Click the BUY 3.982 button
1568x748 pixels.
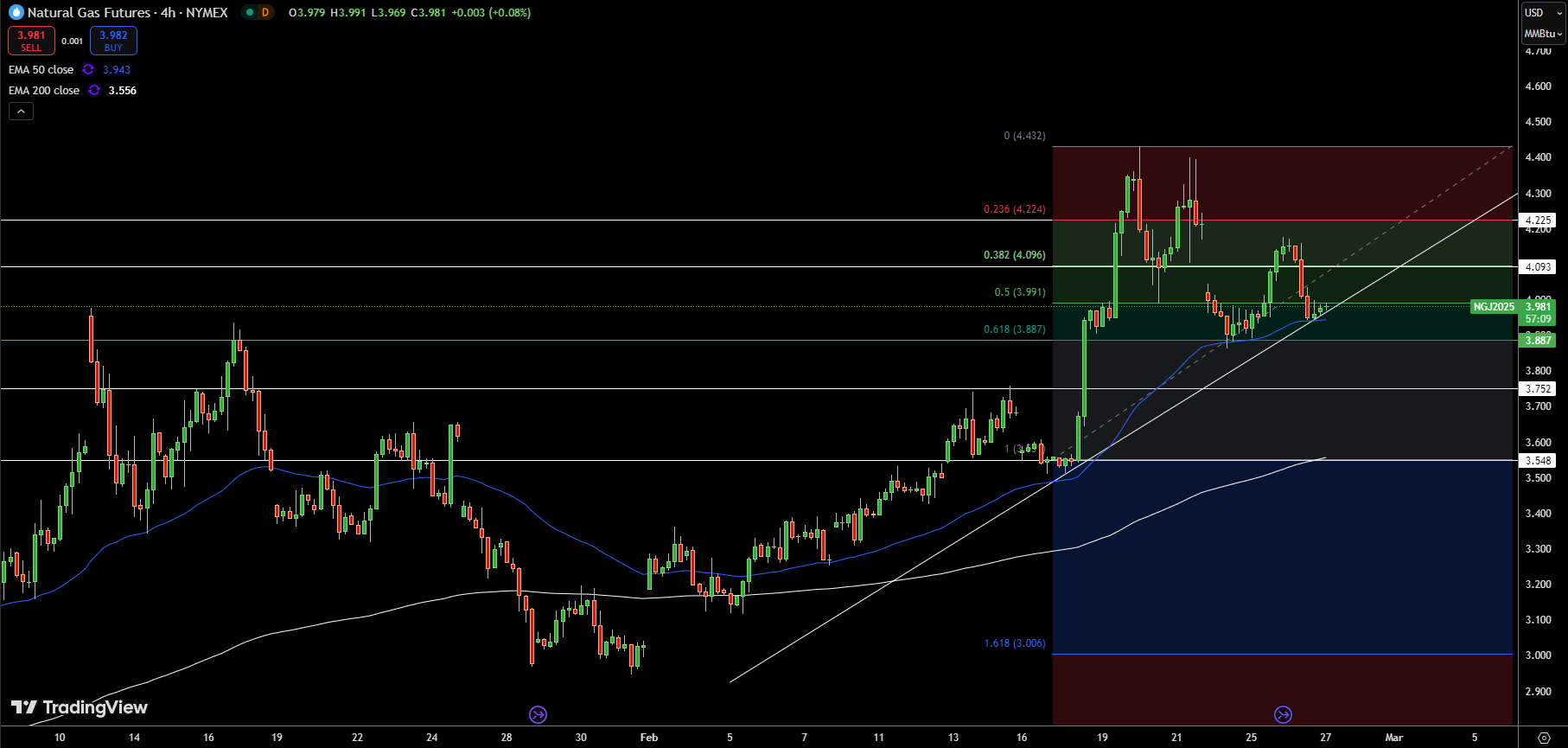(x=113, y=41)
